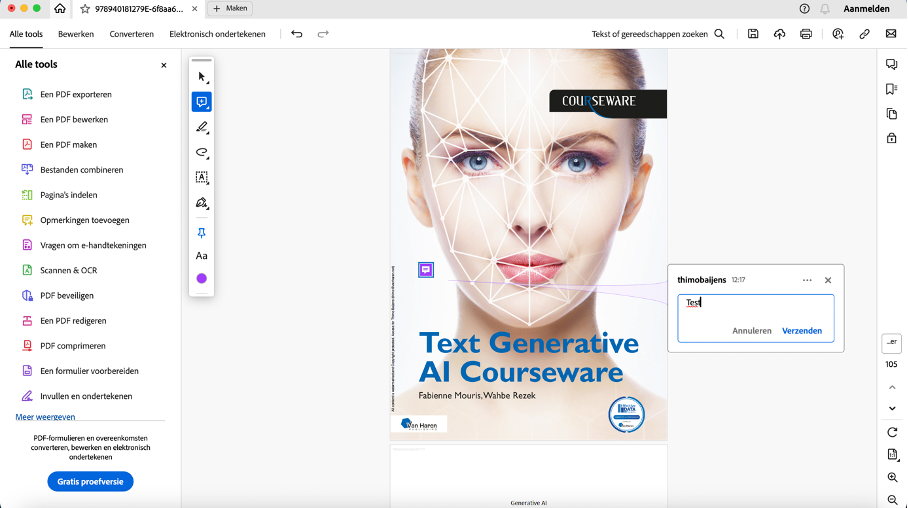Print the document

click(x=806, y=34)
